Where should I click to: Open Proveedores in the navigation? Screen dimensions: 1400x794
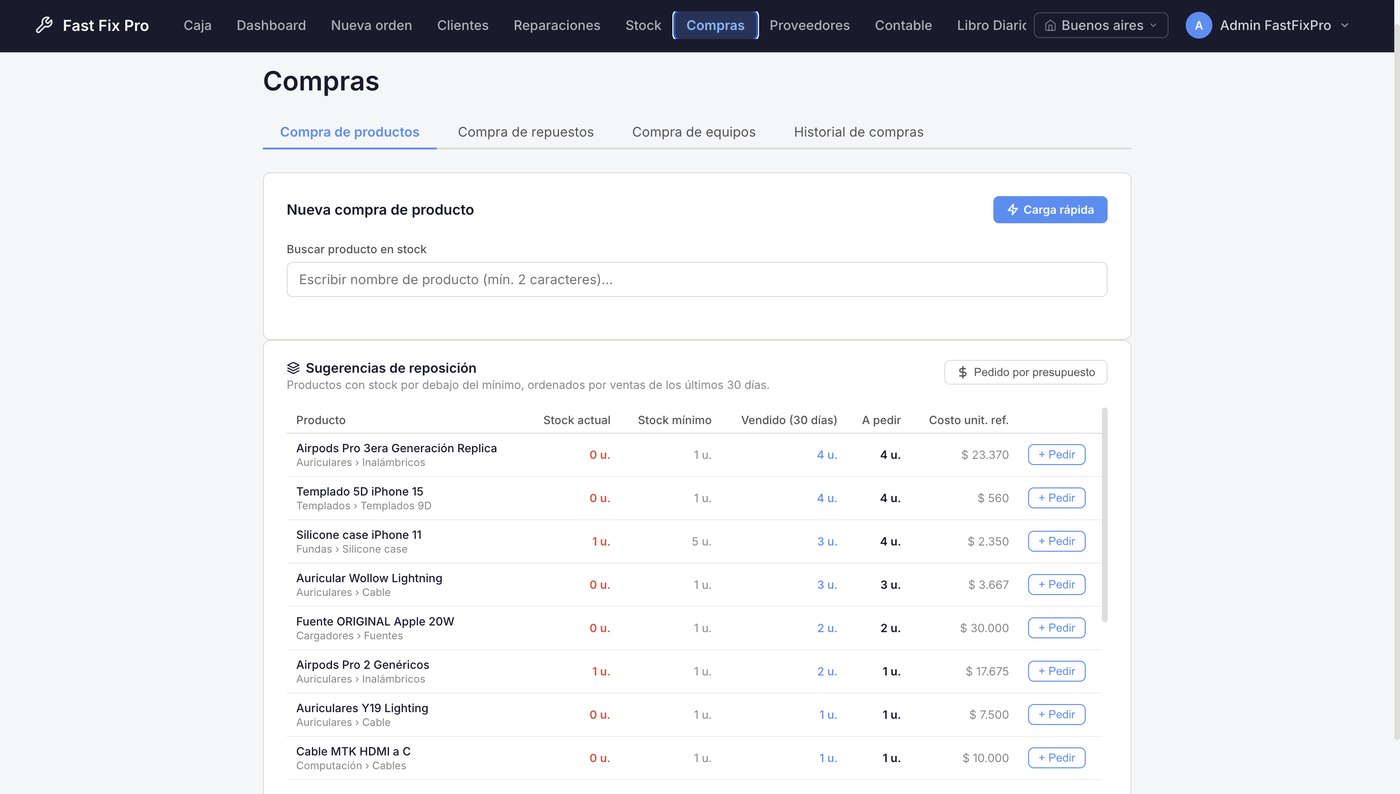pos(809,25)
